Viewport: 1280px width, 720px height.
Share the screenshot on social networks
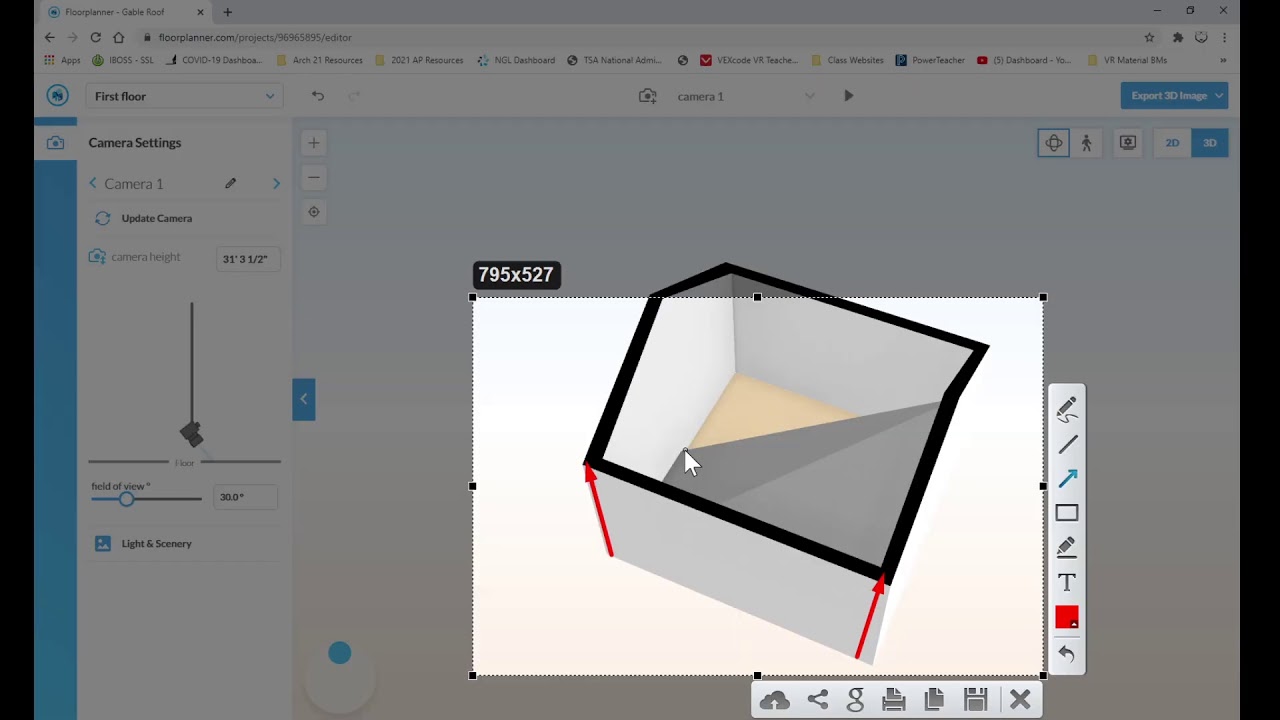[817, 700]
